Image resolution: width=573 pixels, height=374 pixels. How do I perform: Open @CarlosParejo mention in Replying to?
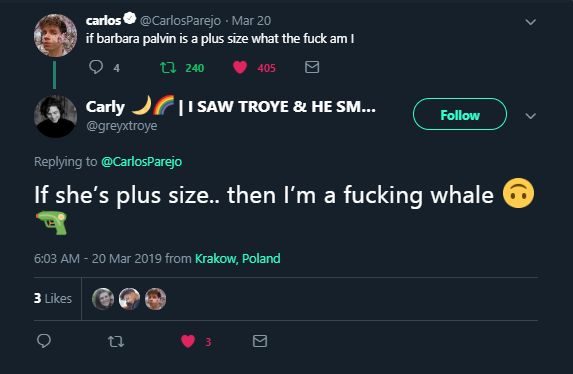[x=141, y=162]
